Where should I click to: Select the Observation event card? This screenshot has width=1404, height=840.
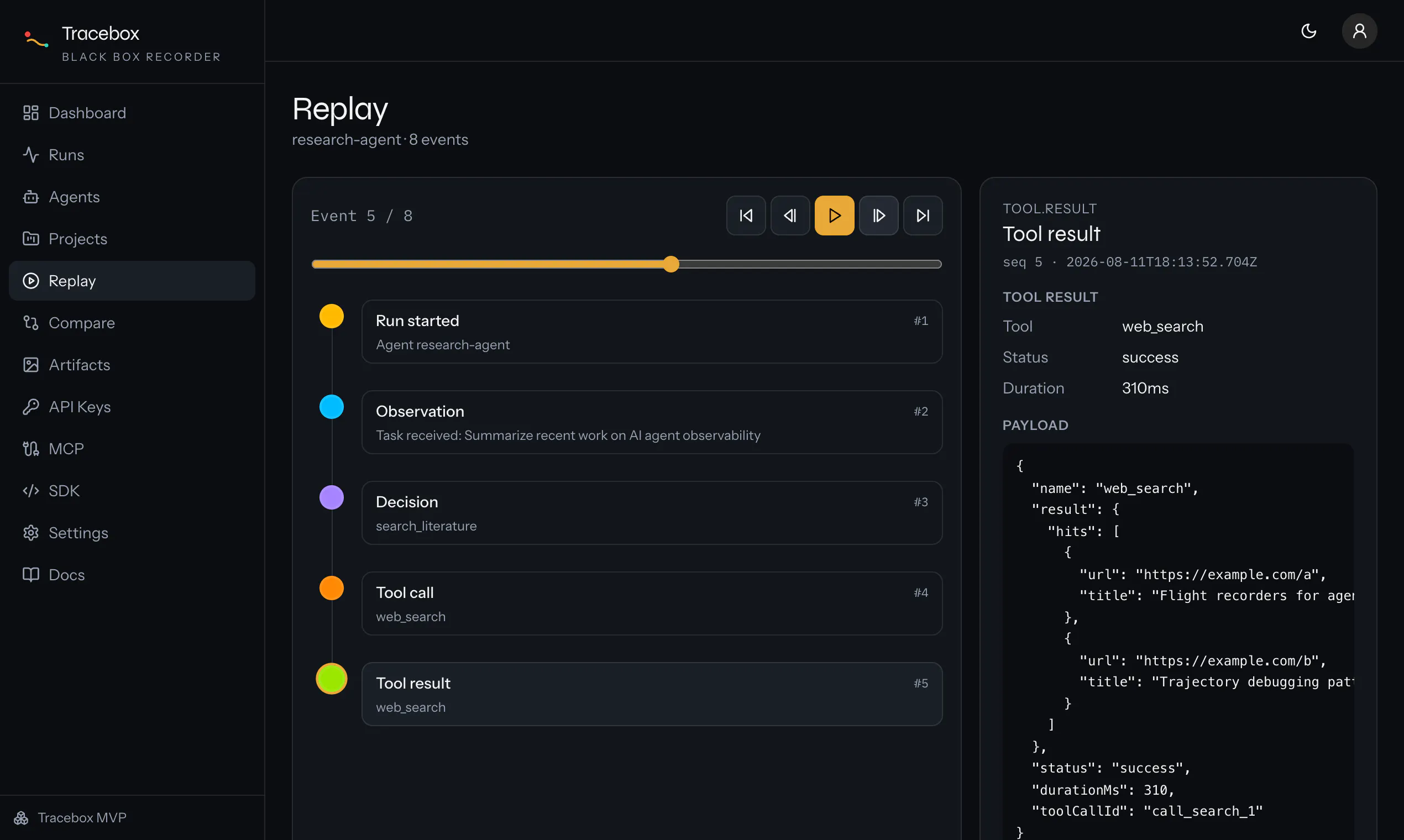point(652,422)
